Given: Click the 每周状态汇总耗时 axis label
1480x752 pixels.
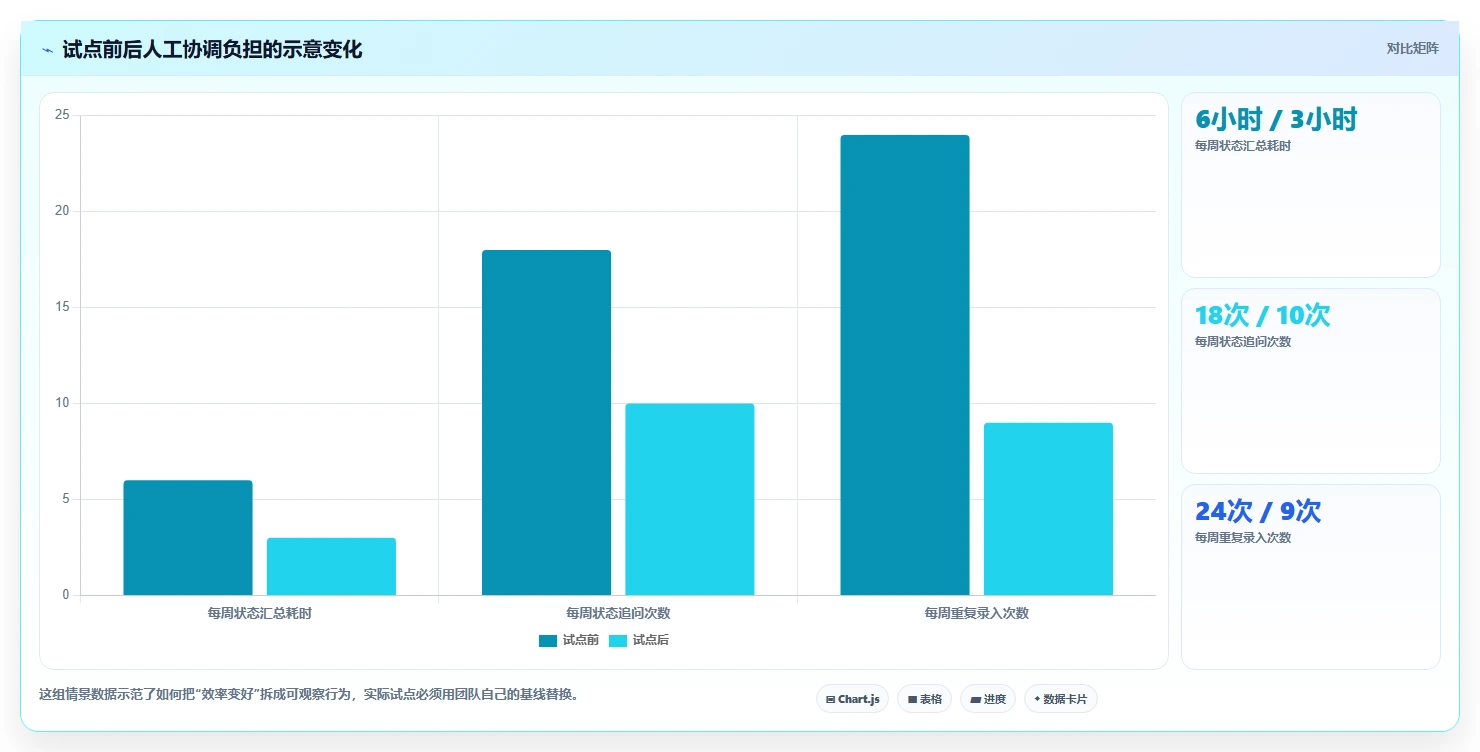Looking at the screenshot, I should click(x=260, y=613).
